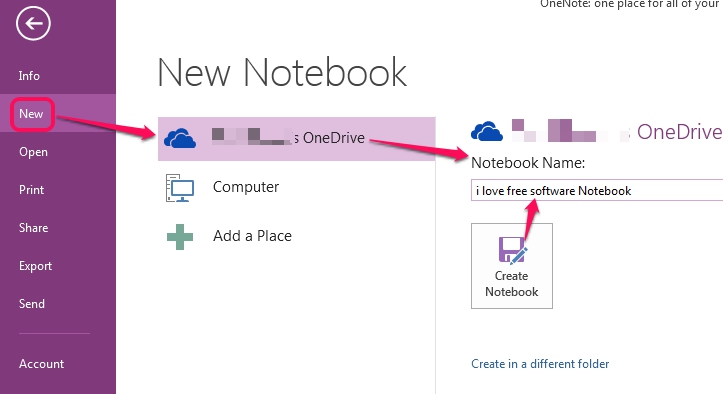The height and width of the screenshot is (394, 723).
Task: Click the Notebook Name label
Action: [x=528, y=163]
